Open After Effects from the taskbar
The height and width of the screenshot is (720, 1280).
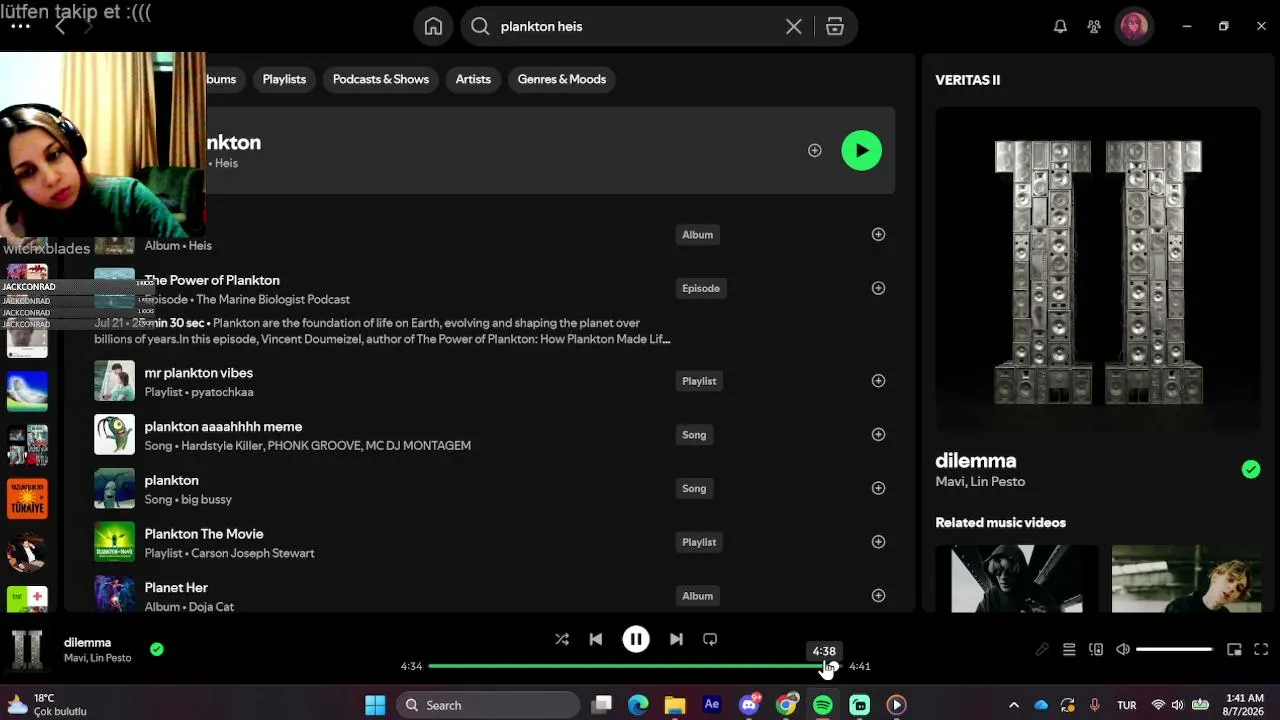click(712, 705)
